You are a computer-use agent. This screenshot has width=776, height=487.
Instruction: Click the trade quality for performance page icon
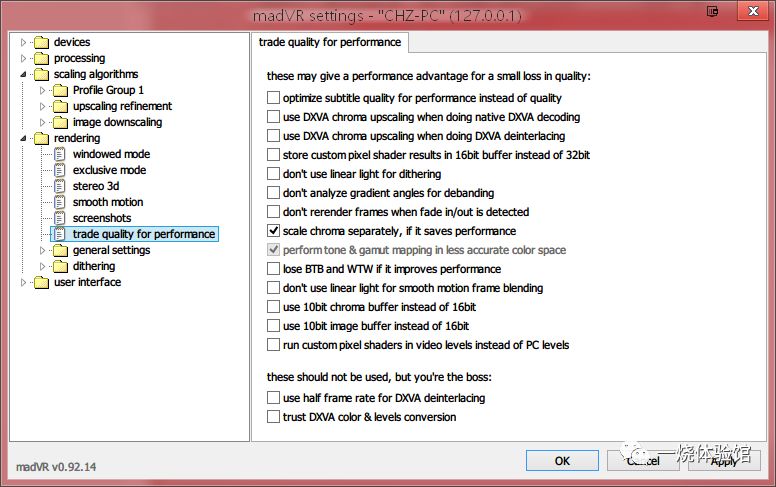[x=59, y=234]
